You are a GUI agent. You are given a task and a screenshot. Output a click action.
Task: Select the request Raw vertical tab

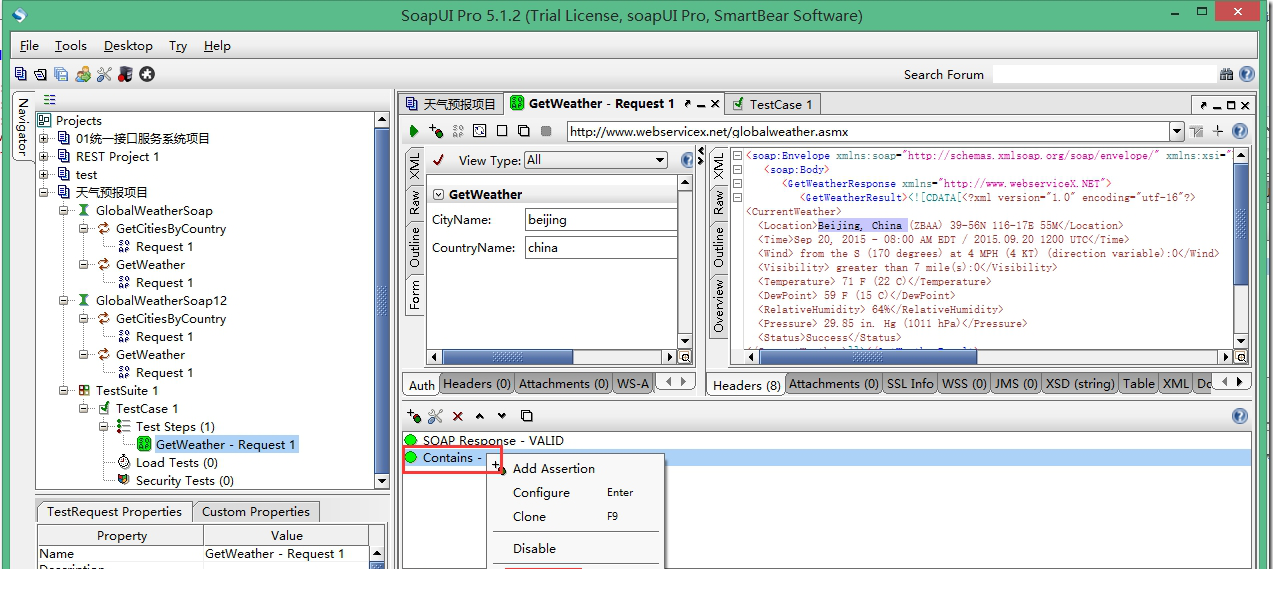pyautogui.click(x=415, y=202)
